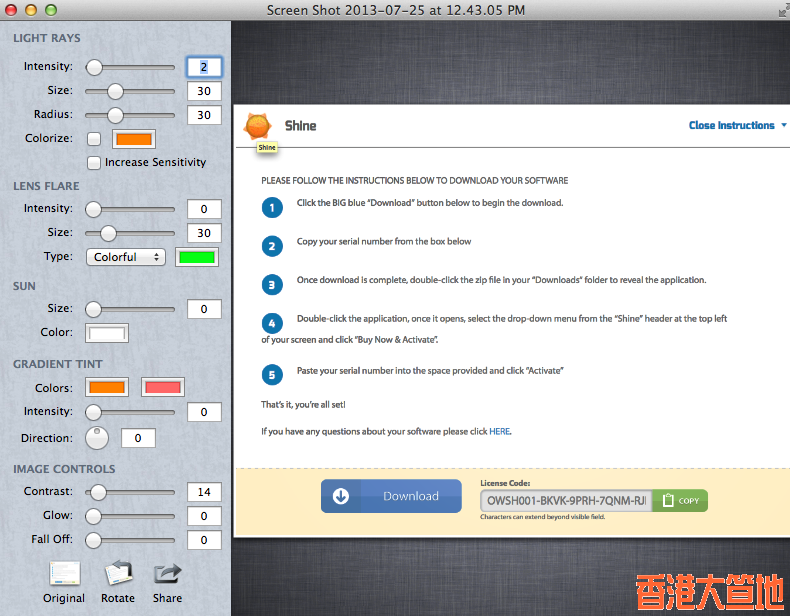790x616 pixels.
Task: Click the Lens Flare Size value field
Action: (x=204, y=233)
